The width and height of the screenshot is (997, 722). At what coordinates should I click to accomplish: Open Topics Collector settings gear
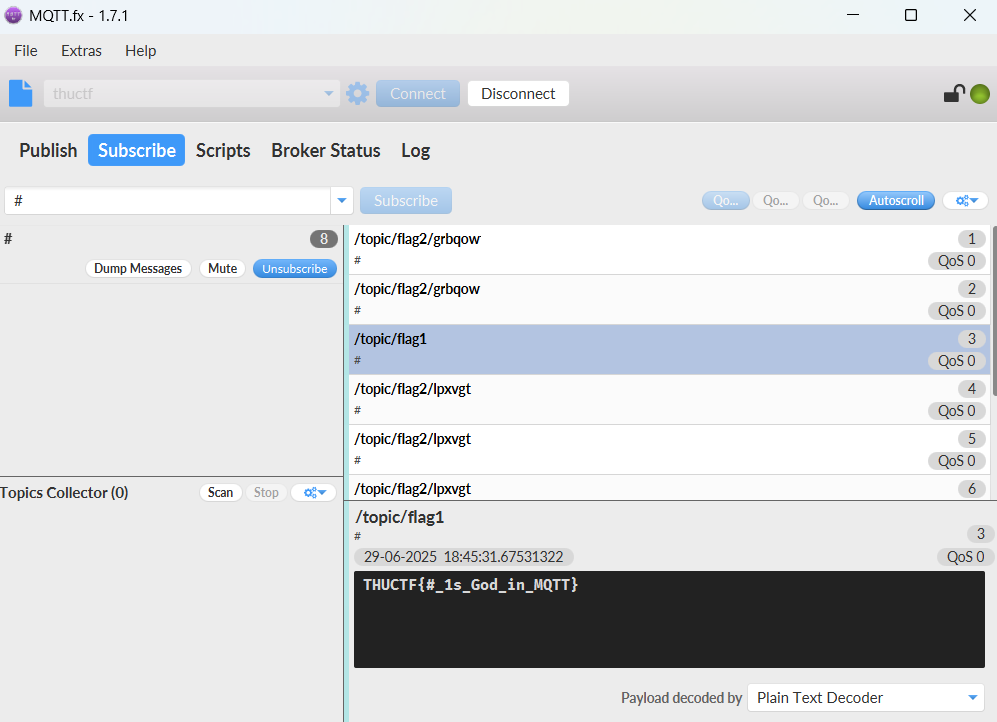pyautogui.click(x=314, y=492)
